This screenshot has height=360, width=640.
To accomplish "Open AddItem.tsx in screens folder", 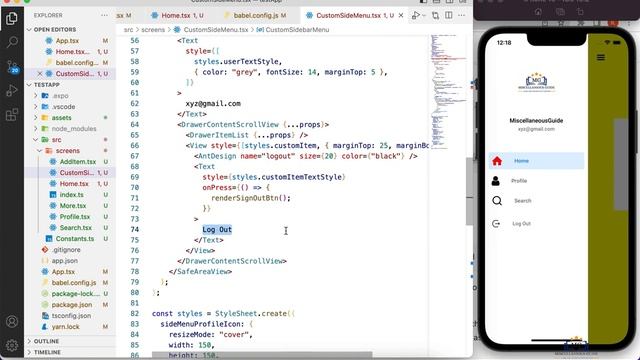I will point(78,162).
